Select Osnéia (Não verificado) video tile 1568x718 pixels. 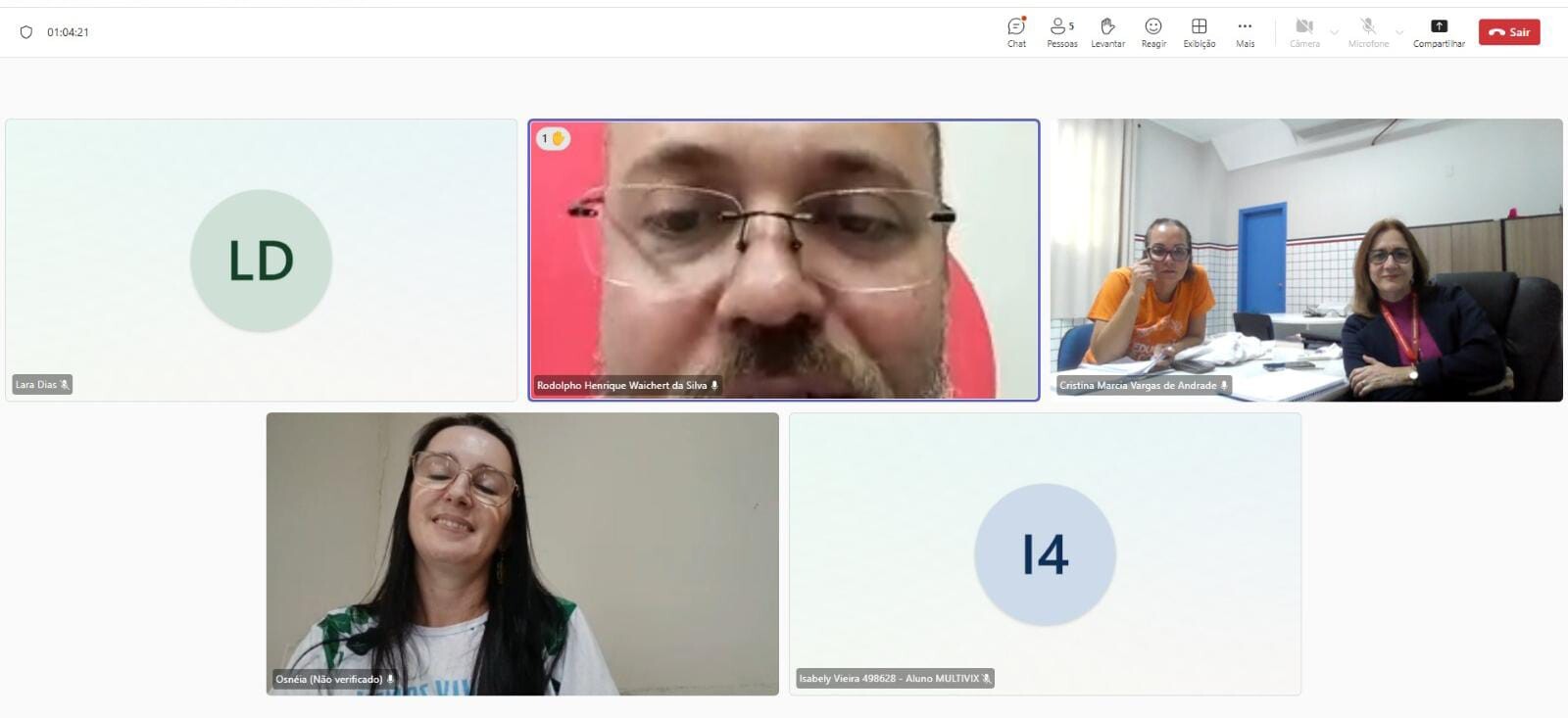[x=522, y=553]
